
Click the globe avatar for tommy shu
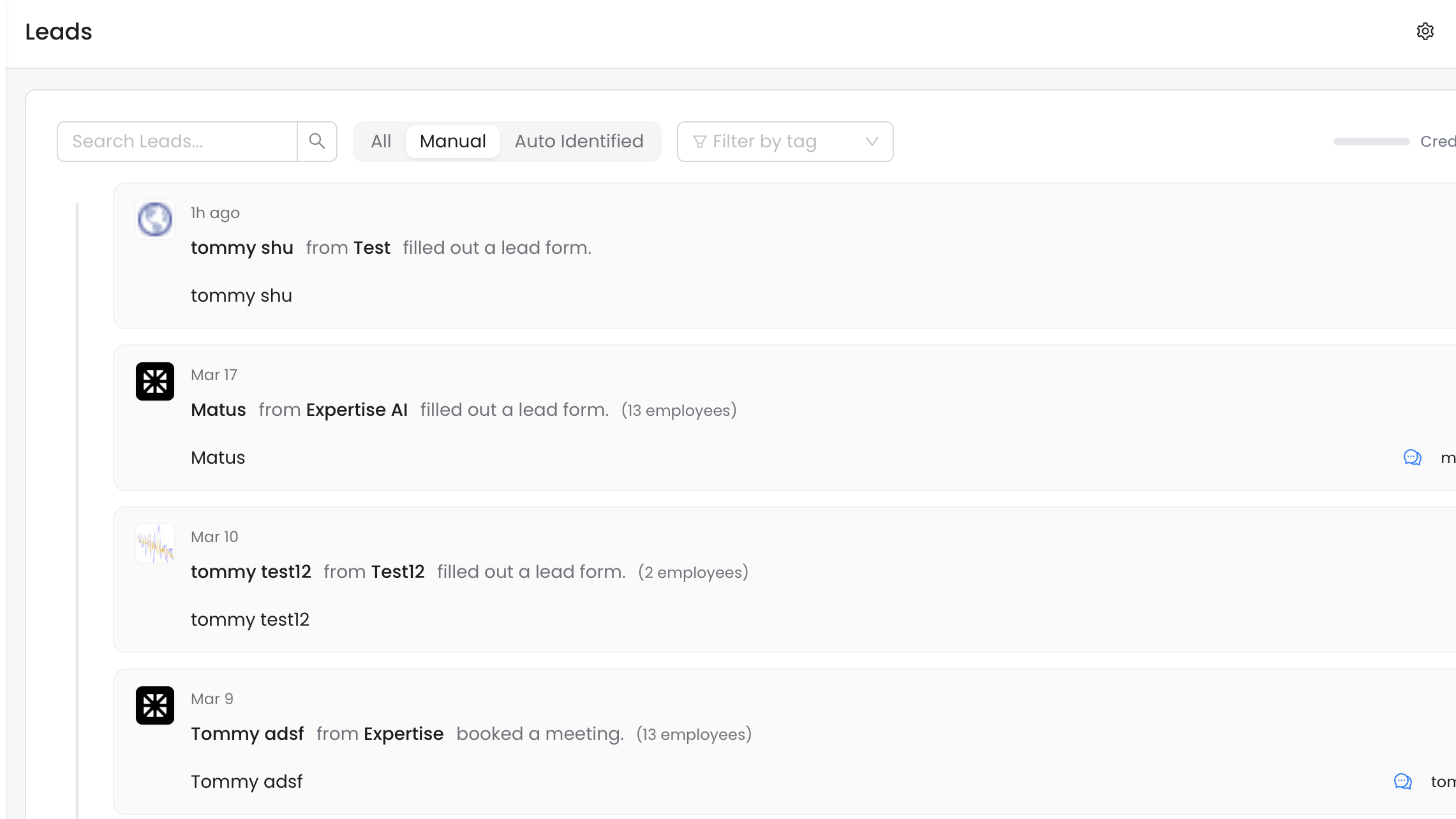click(155, 219)
